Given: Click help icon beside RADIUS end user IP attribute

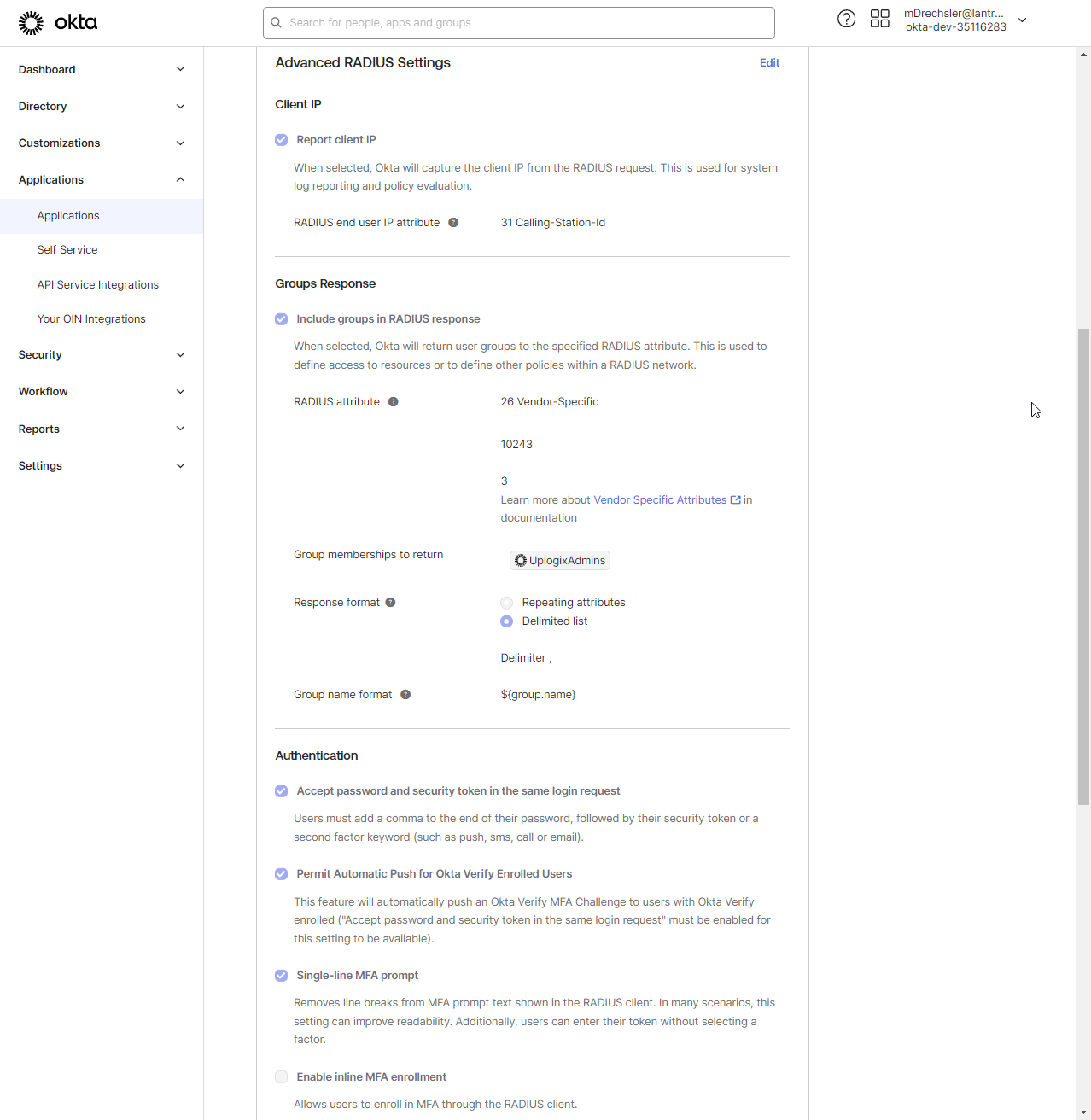Looking at the screenshot, I should click(x=453, y=223).
